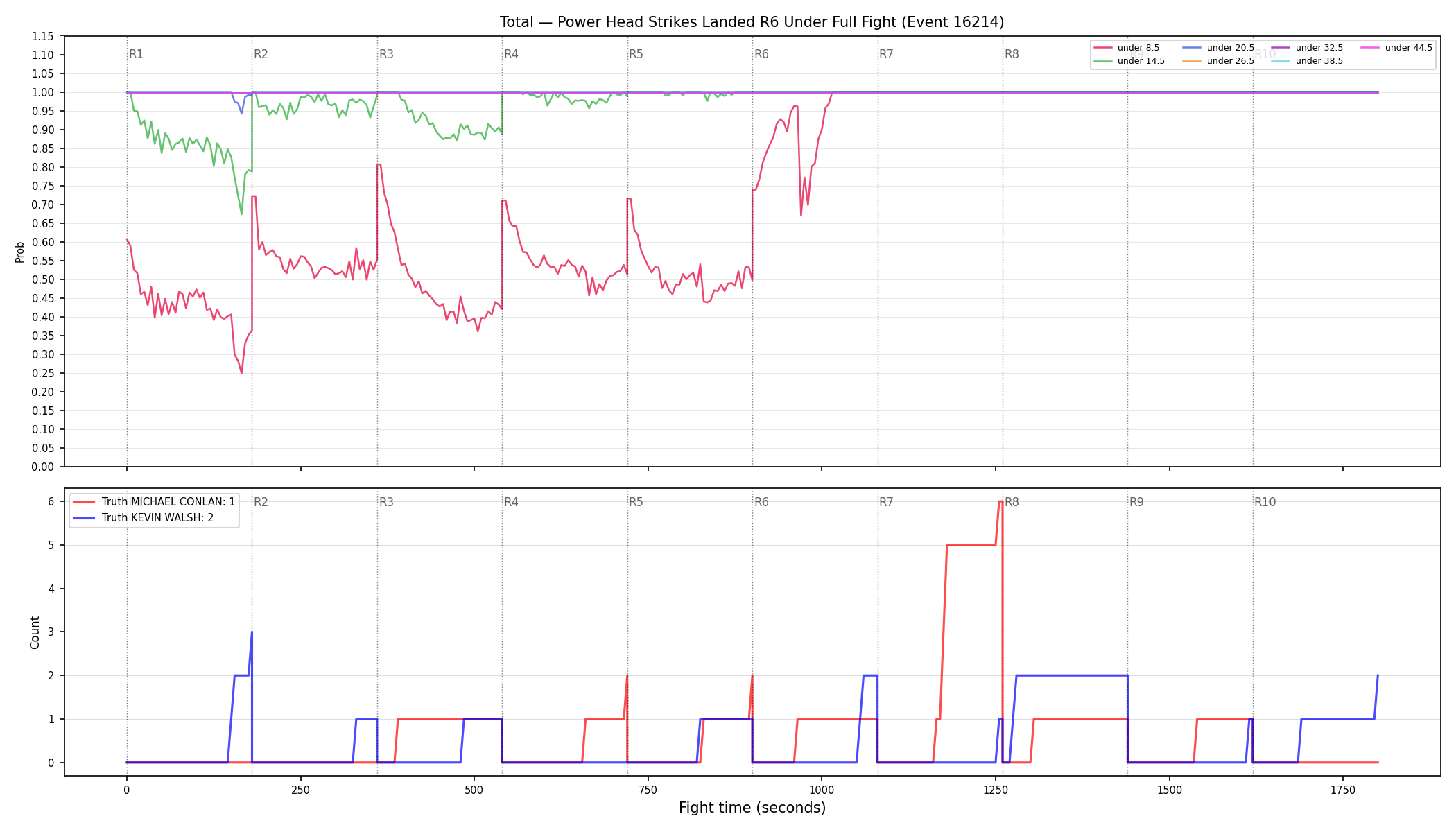Image resolution: width=1456 pixels, height=832 pixels.
Task: Click the R5 round marker in probability chart
Action: (x=636, y=54)
